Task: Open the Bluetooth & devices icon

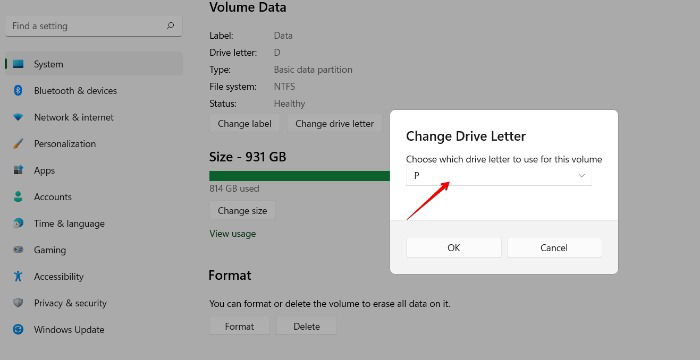Action: pyautogui.click(x=18, y=91)
